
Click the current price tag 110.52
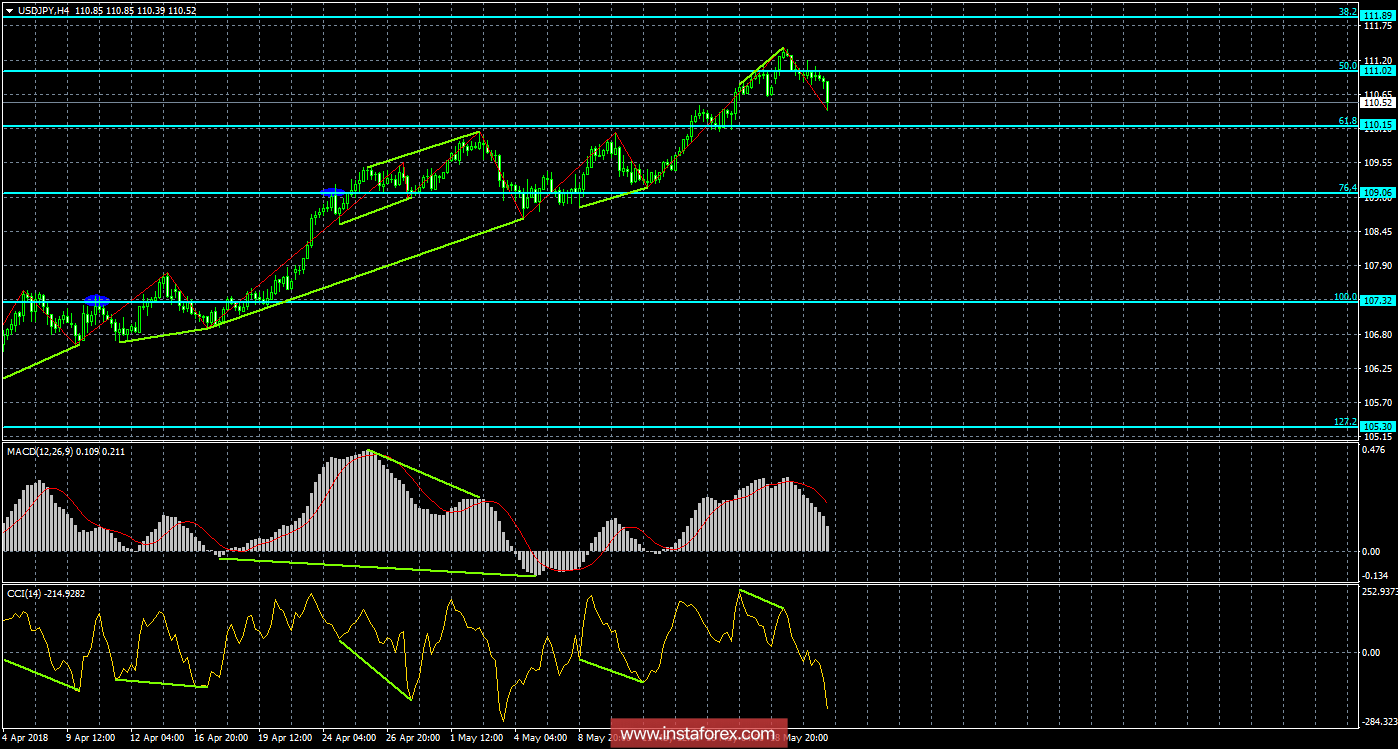click(x=1378, y=102)
